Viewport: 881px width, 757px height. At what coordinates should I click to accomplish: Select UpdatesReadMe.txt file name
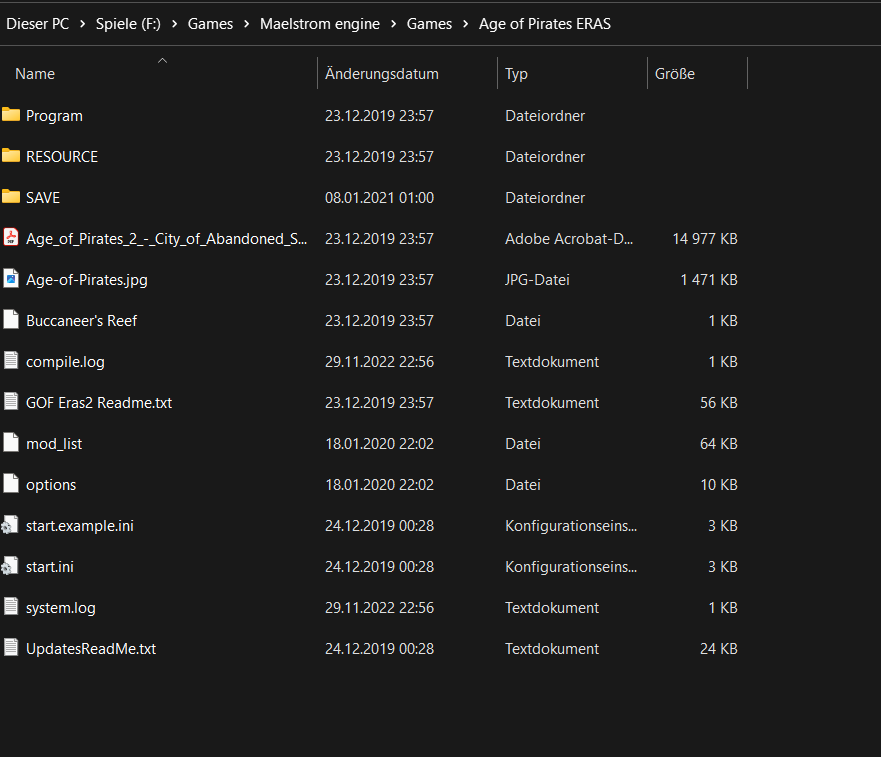(91, 649)
